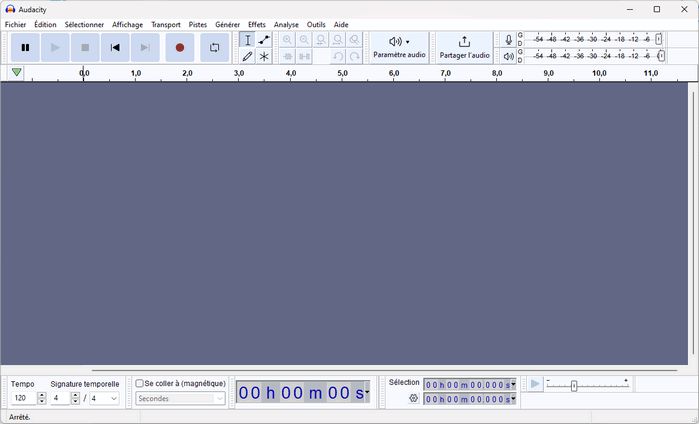Open the Sélectionner menu
699x424 pixels.
84,25
